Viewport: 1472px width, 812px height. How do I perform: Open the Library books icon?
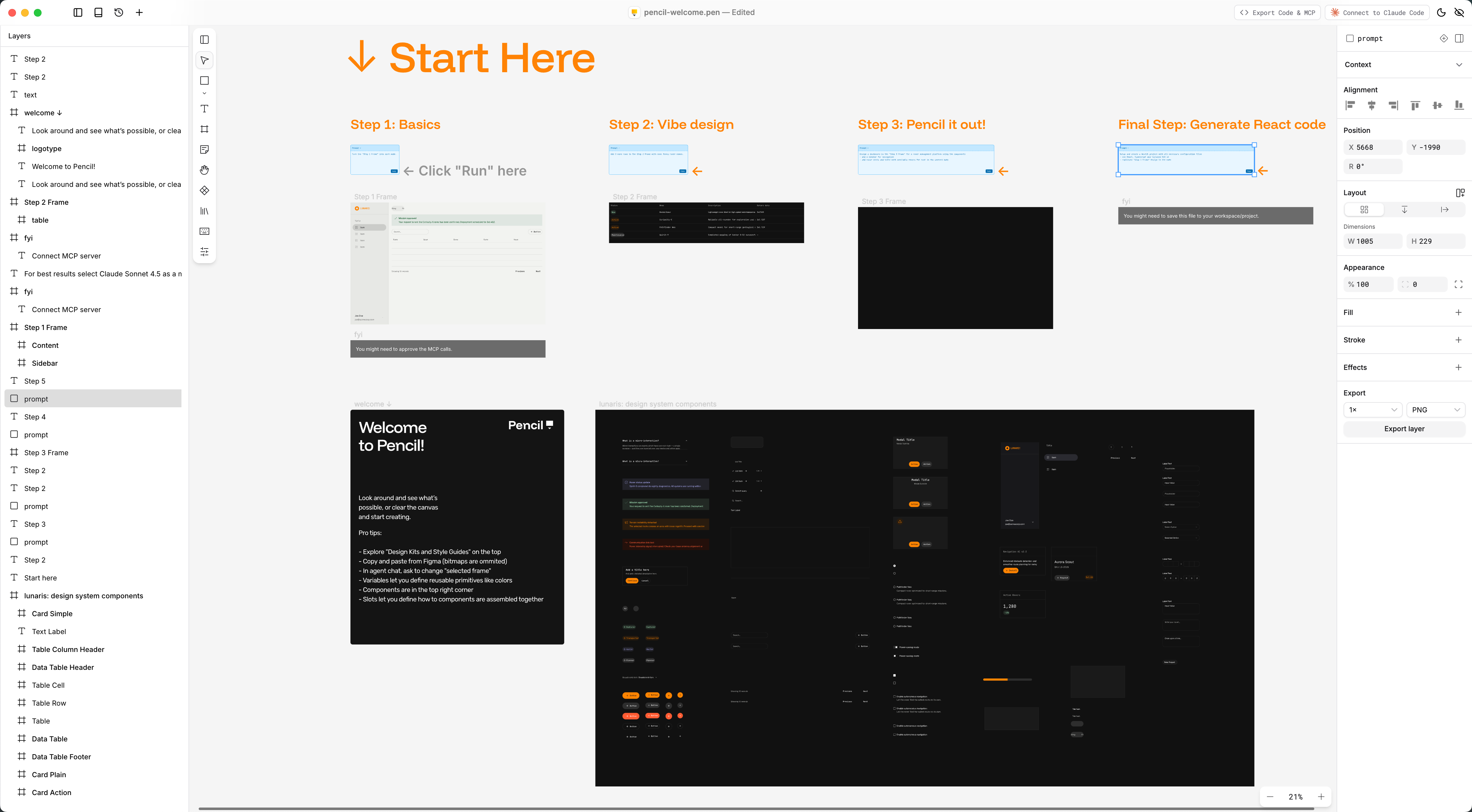tap(204, 211)
